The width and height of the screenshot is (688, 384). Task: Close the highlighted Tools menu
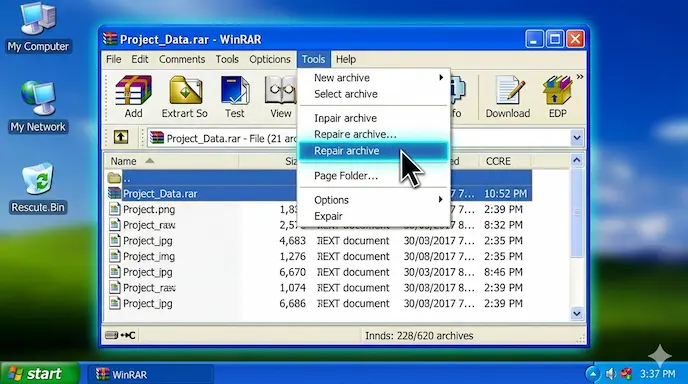click(313, 59)
